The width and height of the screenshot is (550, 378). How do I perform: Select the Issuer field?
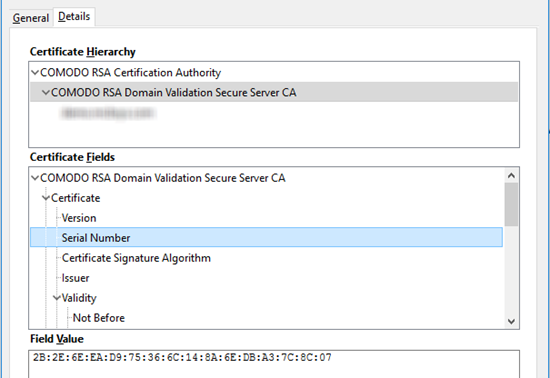(75, 278)
